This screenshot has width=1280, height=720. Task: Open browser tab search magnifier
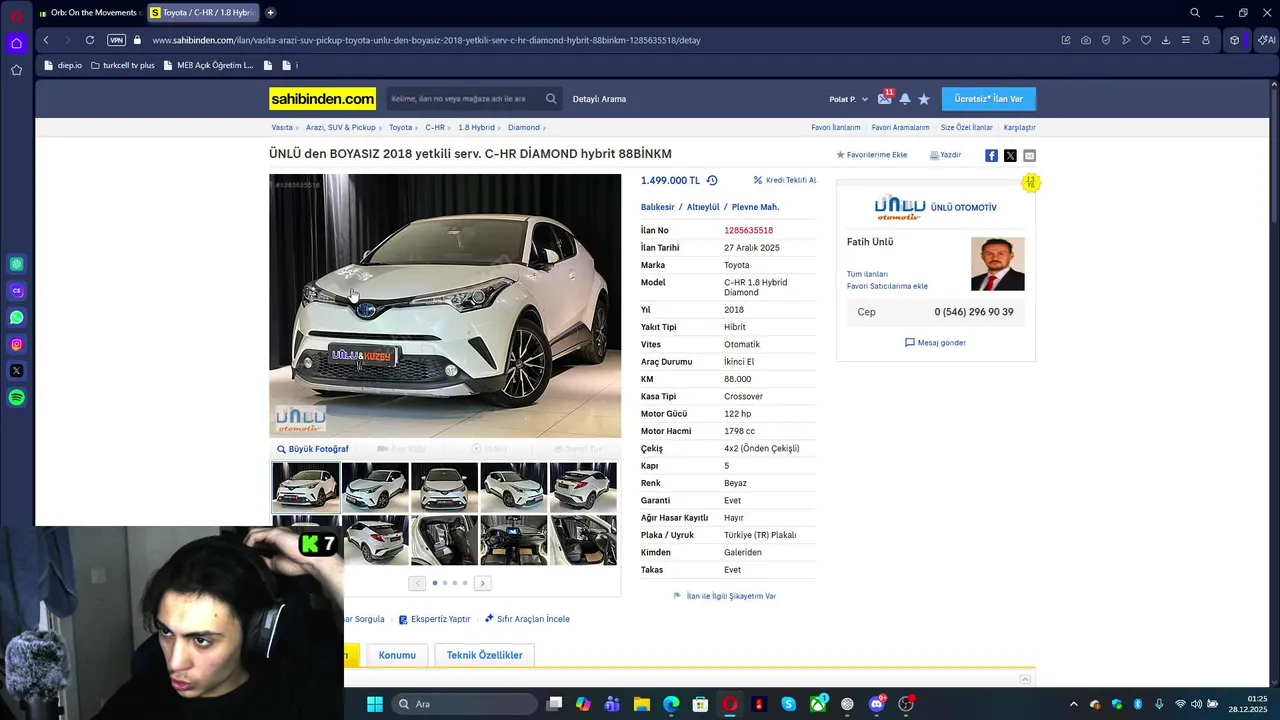pyautogui.click(x=1195, y=13)
